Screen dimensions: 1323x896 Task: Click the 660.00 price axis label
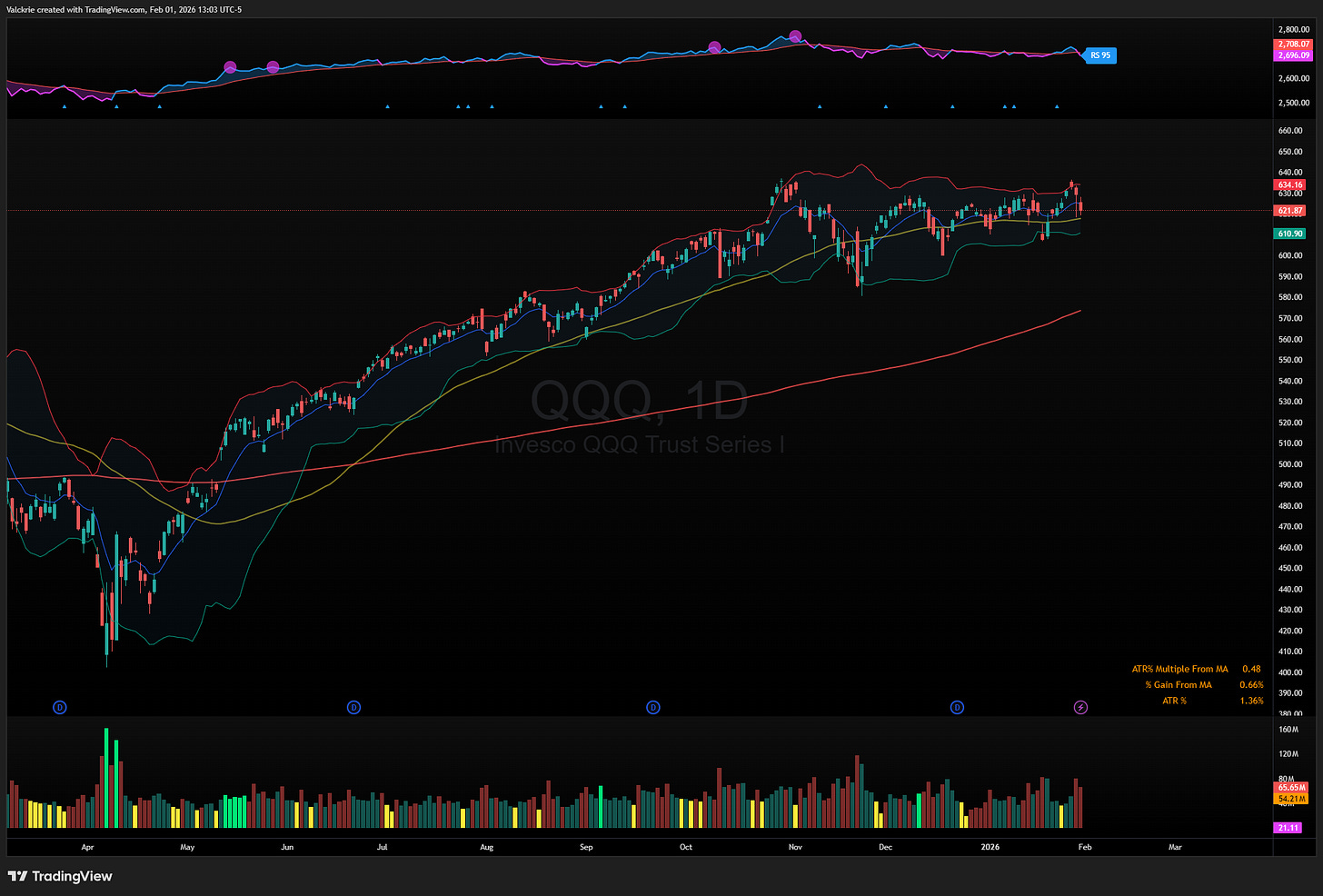coord(1290,131)
